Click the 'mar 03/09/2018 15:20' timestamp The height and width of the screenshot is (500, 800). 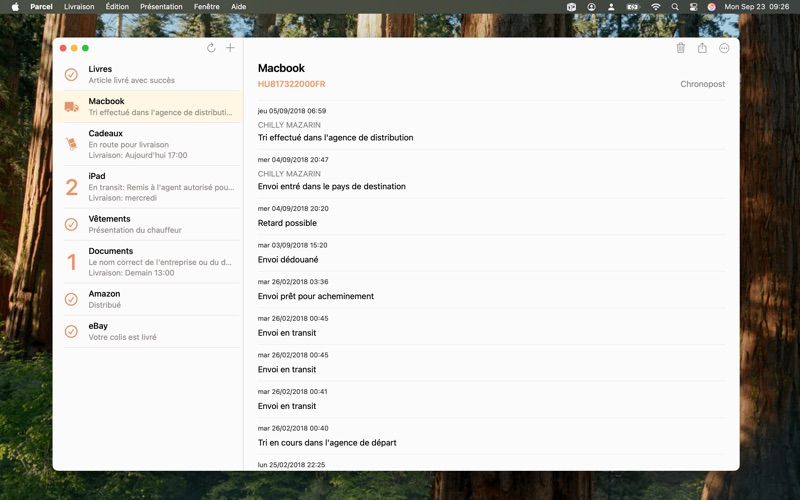(x=292, y=245)
